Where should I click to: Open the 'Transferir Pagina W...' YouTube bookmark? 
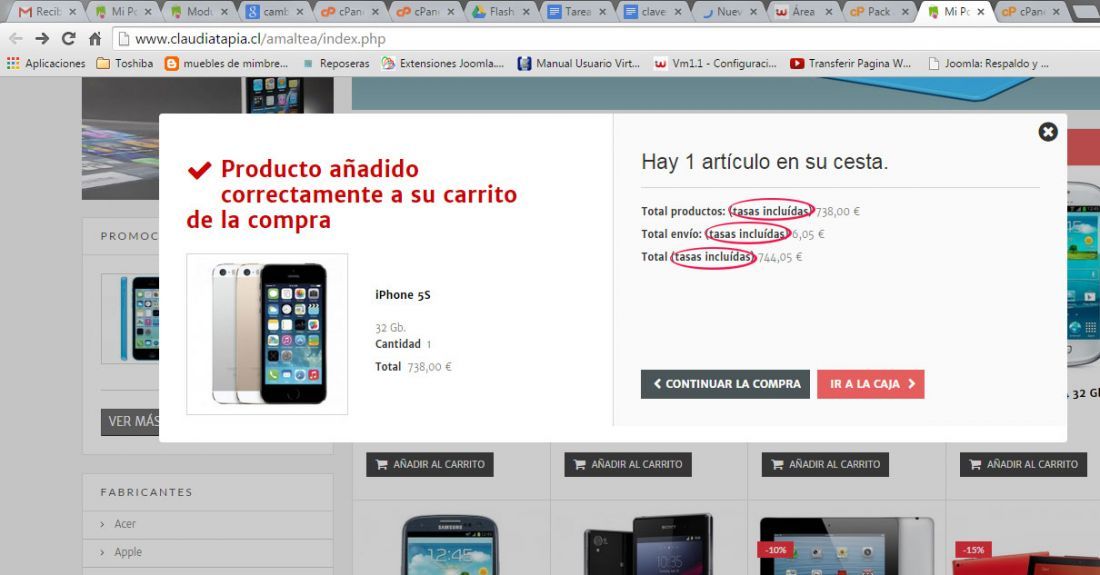[x=850, y=63]
